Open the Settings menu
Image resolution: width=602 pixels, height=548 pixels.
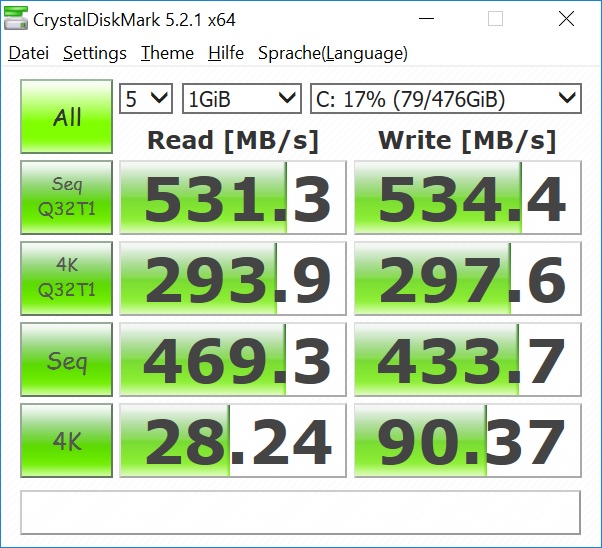click(x=95, y=53)
